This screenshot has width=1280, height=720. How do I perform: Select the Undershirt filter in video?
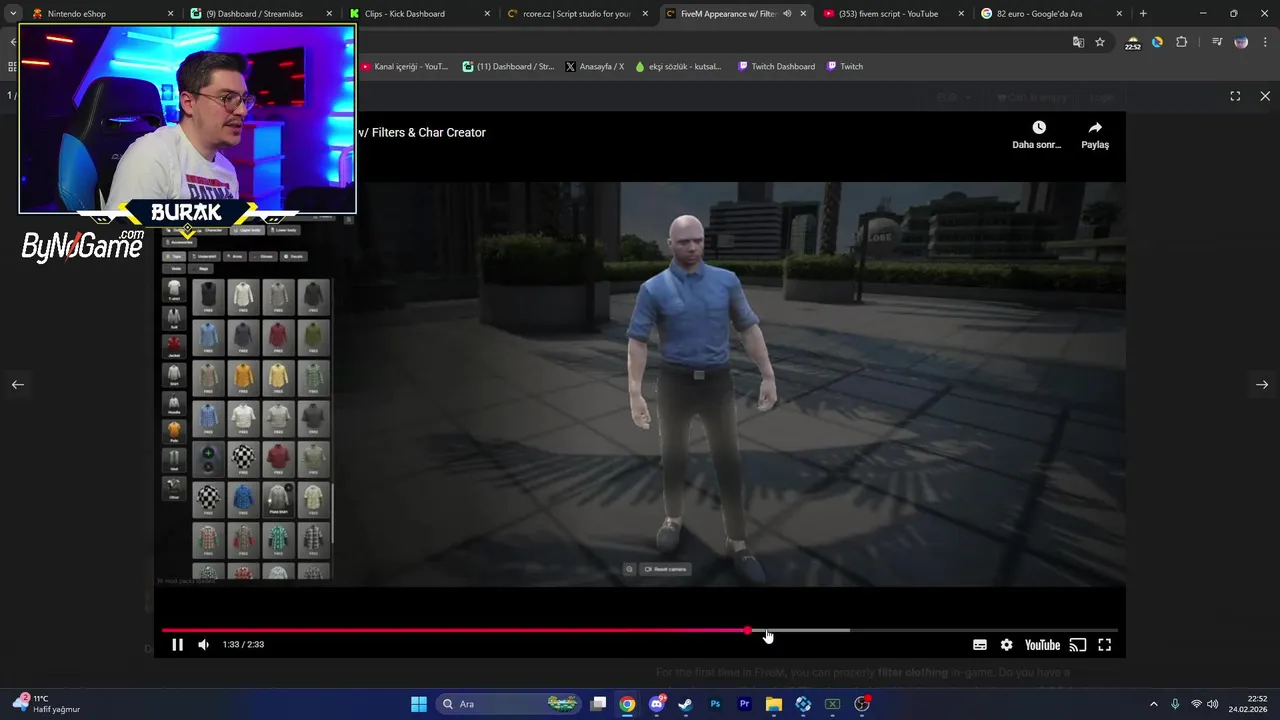tap(205, 256)
